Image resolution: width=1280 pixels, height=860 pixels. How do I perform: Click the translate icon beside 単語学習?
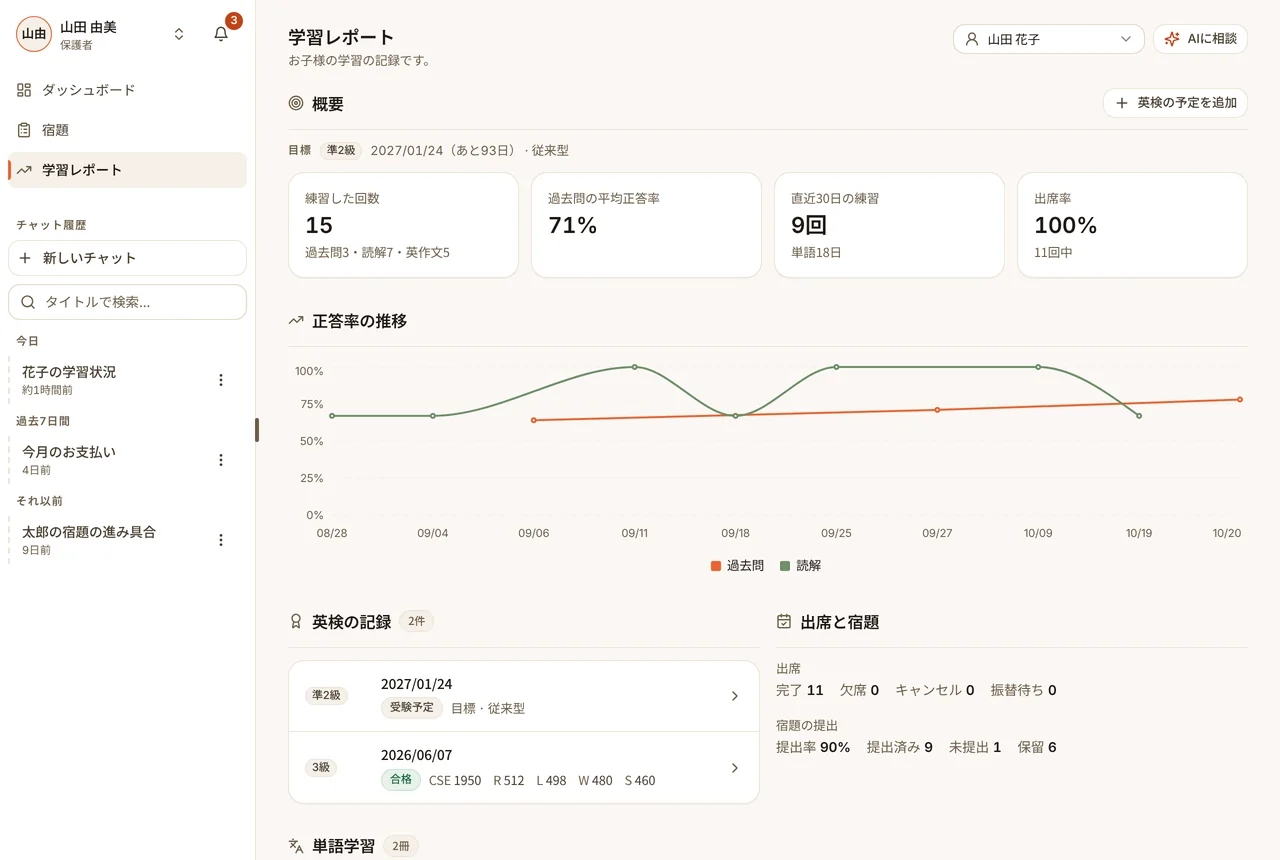click(296, 846)
